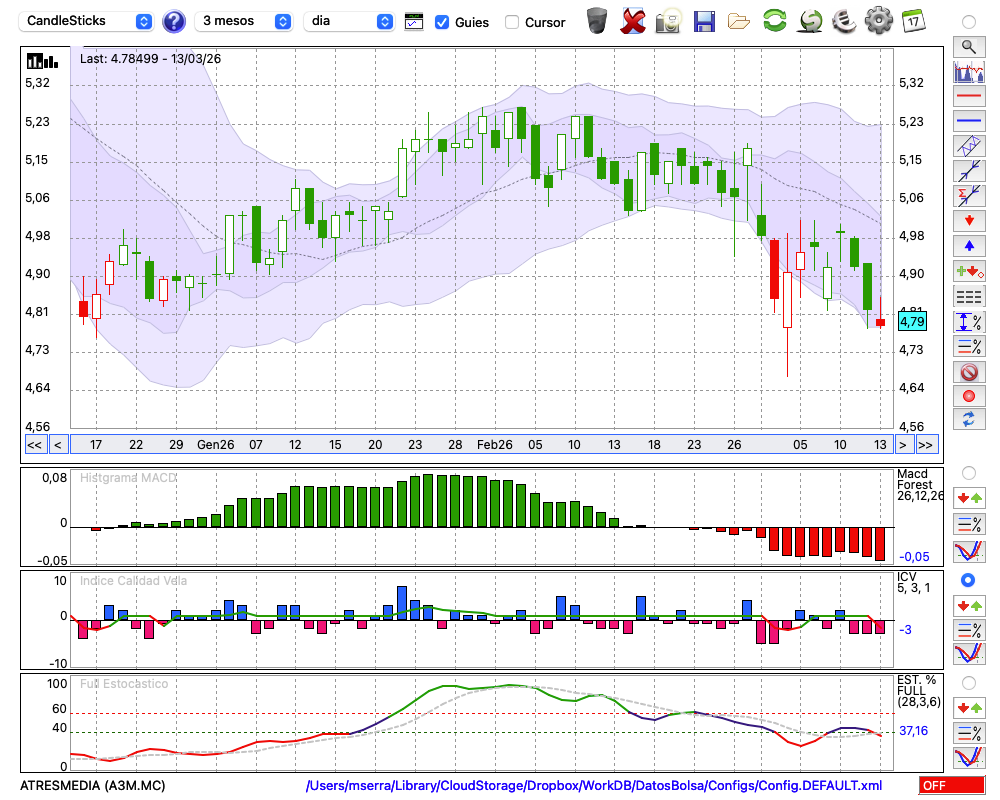The image size is (1000, 800).
Task: Click the red down arrow marker tool
Action: tap(969, 221)
